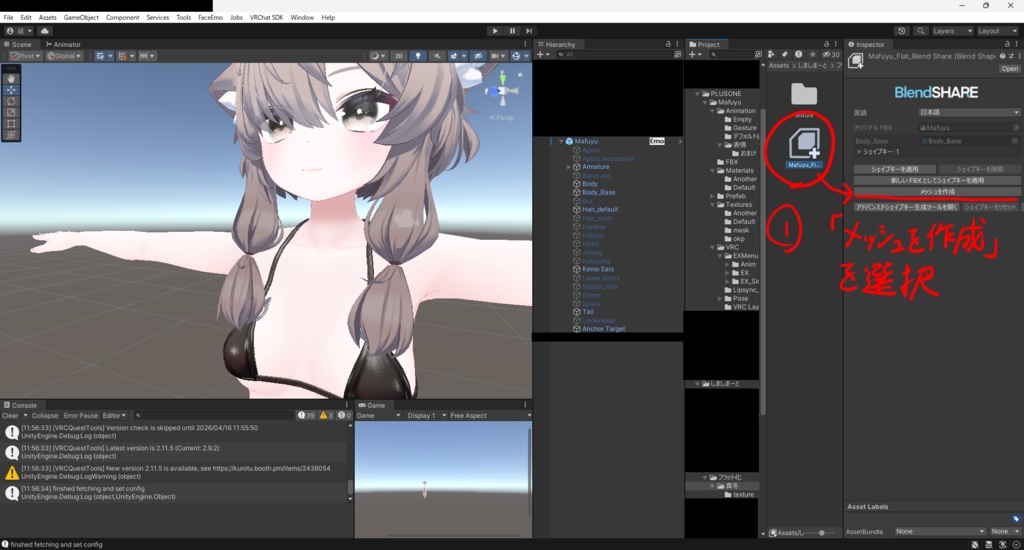Toggle Scene audio
Viewport: 1024px width, 550px height.
(x=437, y=56)
